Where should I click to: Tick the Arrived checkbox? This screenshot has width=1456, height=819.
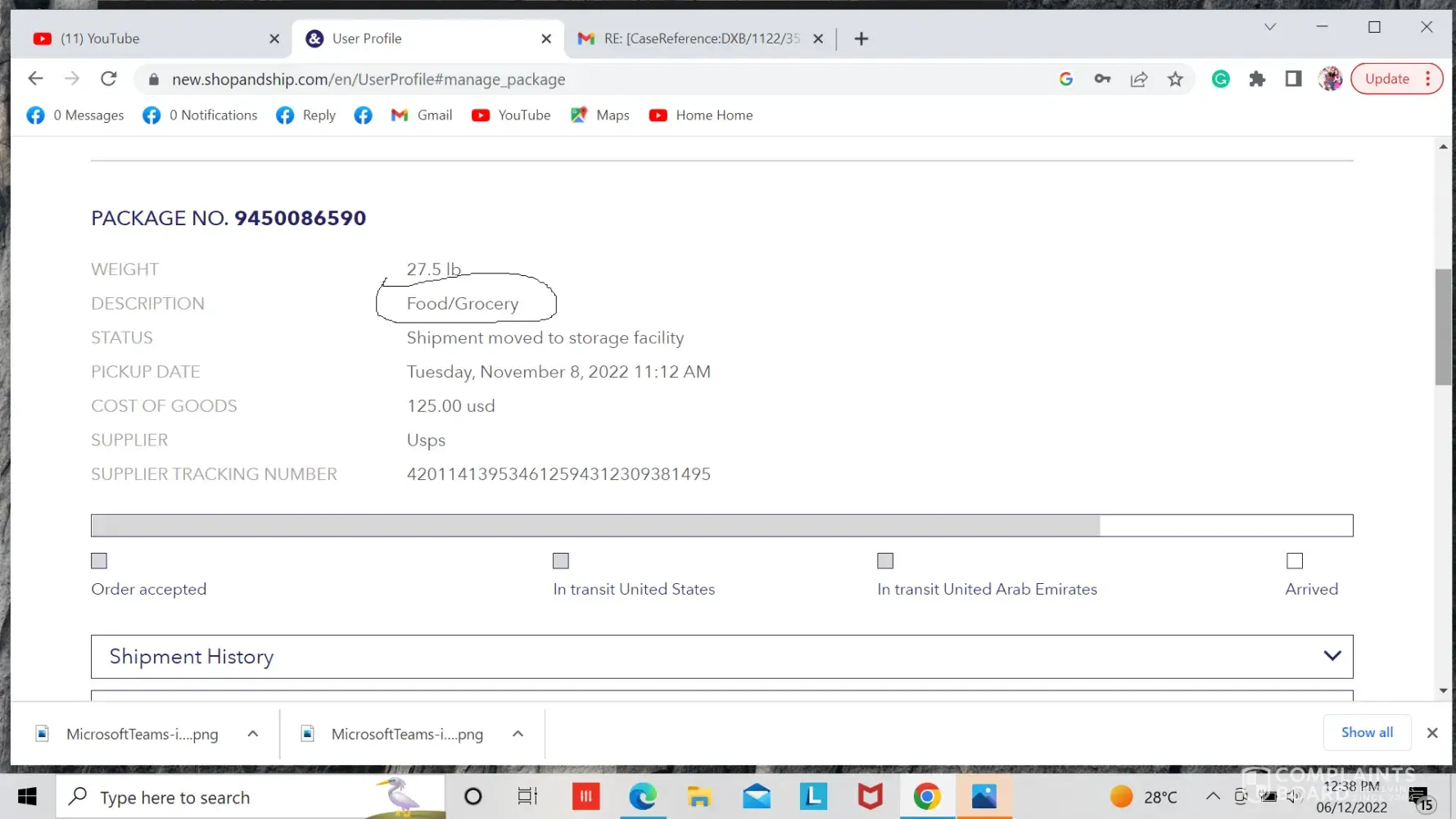tap(1295, 561)
